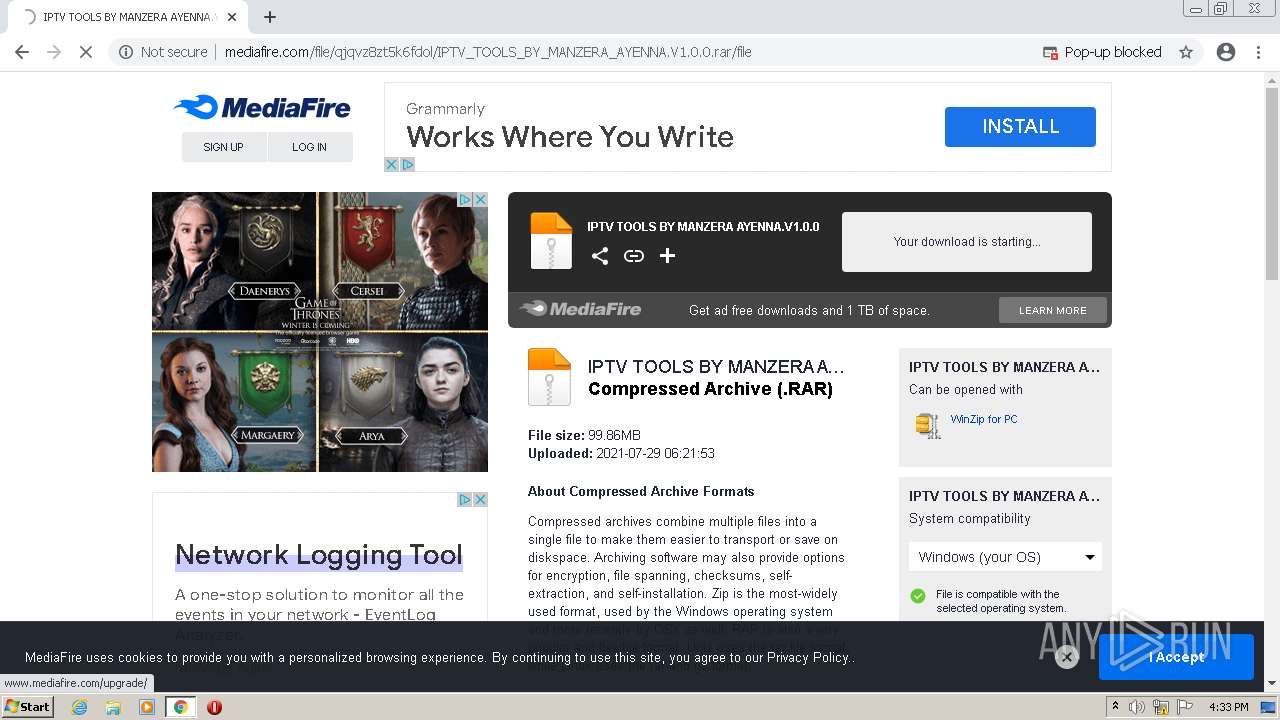Copy link using the chain link icon
The width and height of the screenshot is (1280, 720).
[x=634, y=256]
